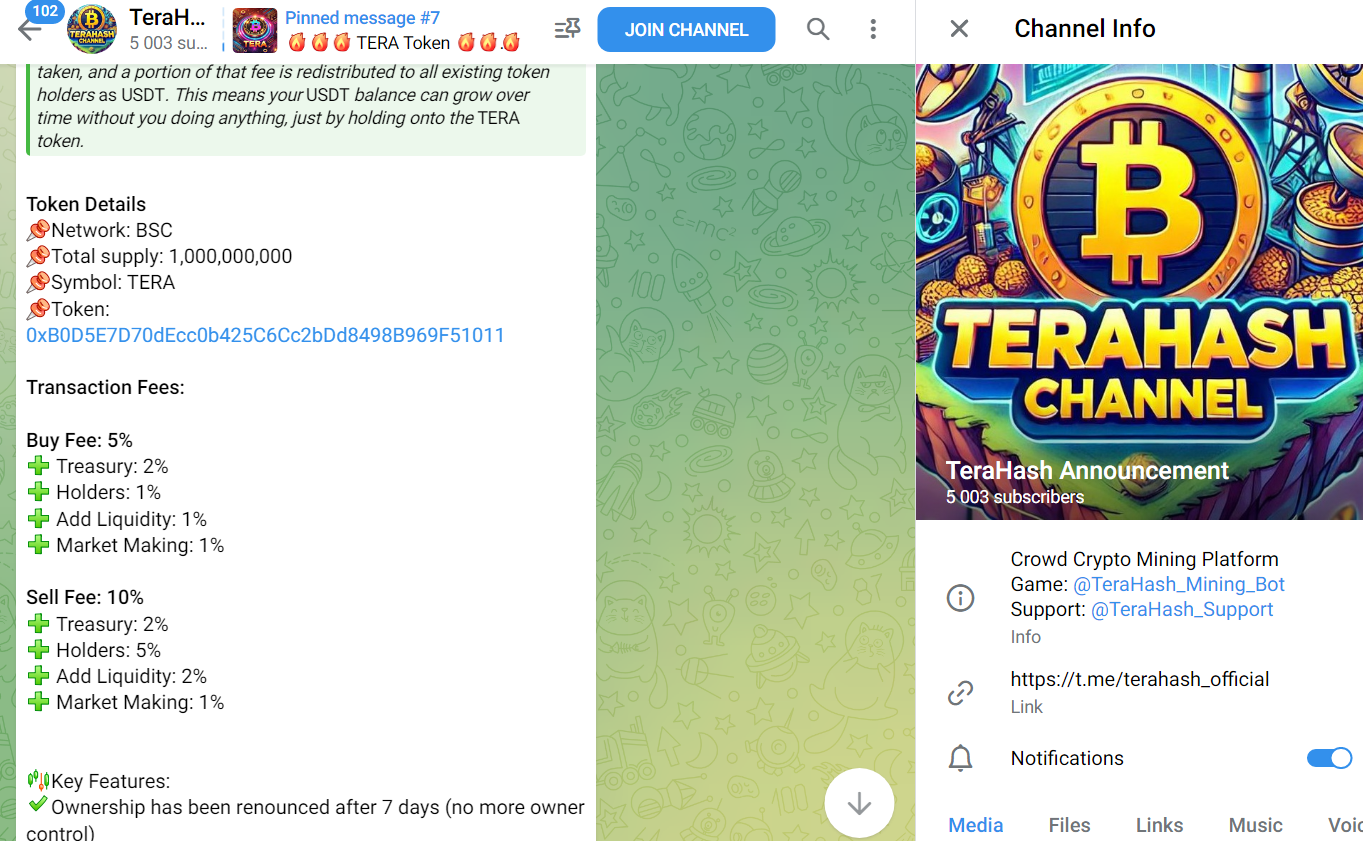This screenshot has width=1363, height=841.
Task: Click the info circle icon
Action: (960, 598)
